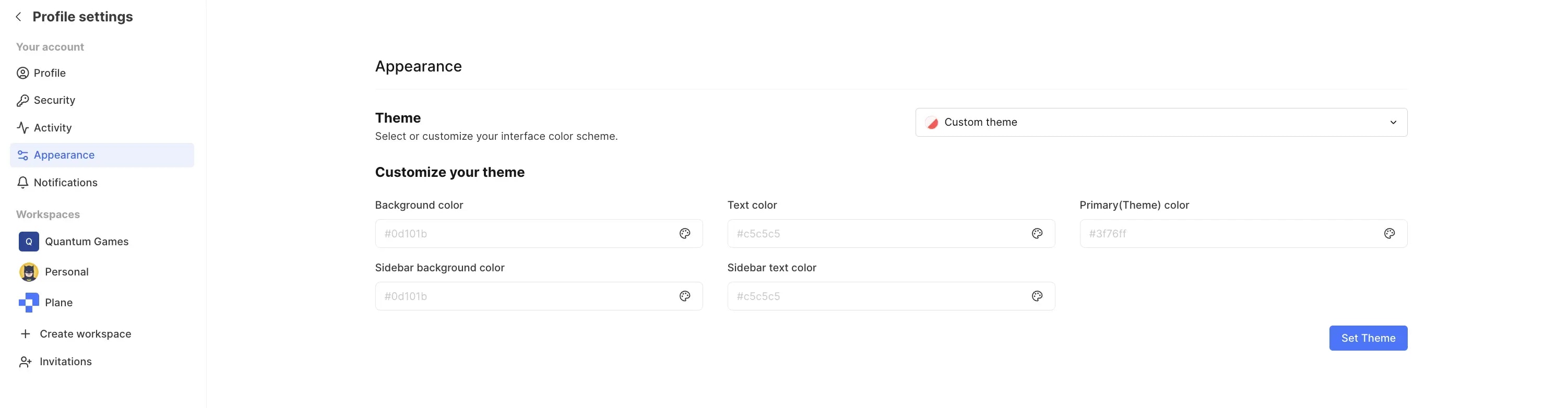Open the Text color palette picker icon
The height and width of the screenshot is (408, 1568).
click(x=1037, y=234)
